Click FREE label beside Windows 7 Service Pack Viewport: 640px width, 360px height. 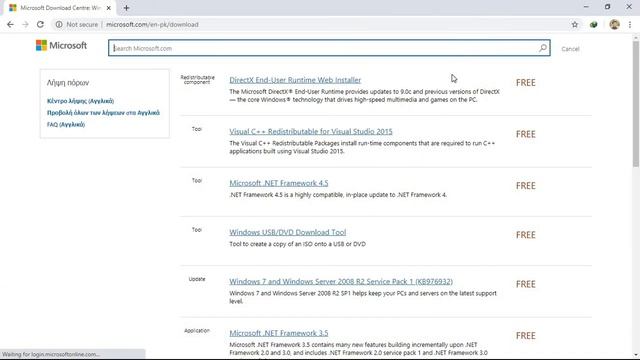click(526, 284)
